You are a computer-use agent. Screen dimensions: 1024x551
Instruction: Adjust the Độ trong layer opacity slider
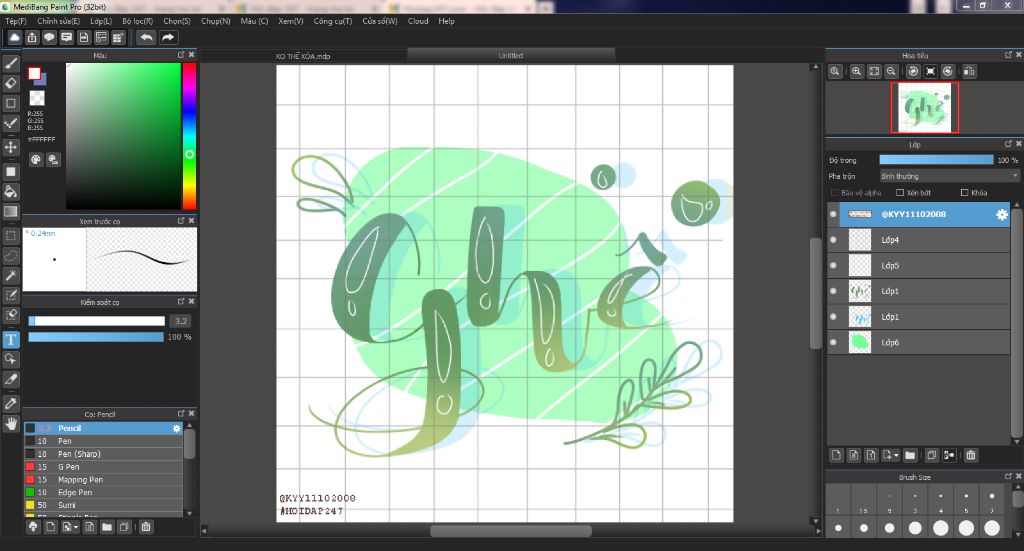936,160
